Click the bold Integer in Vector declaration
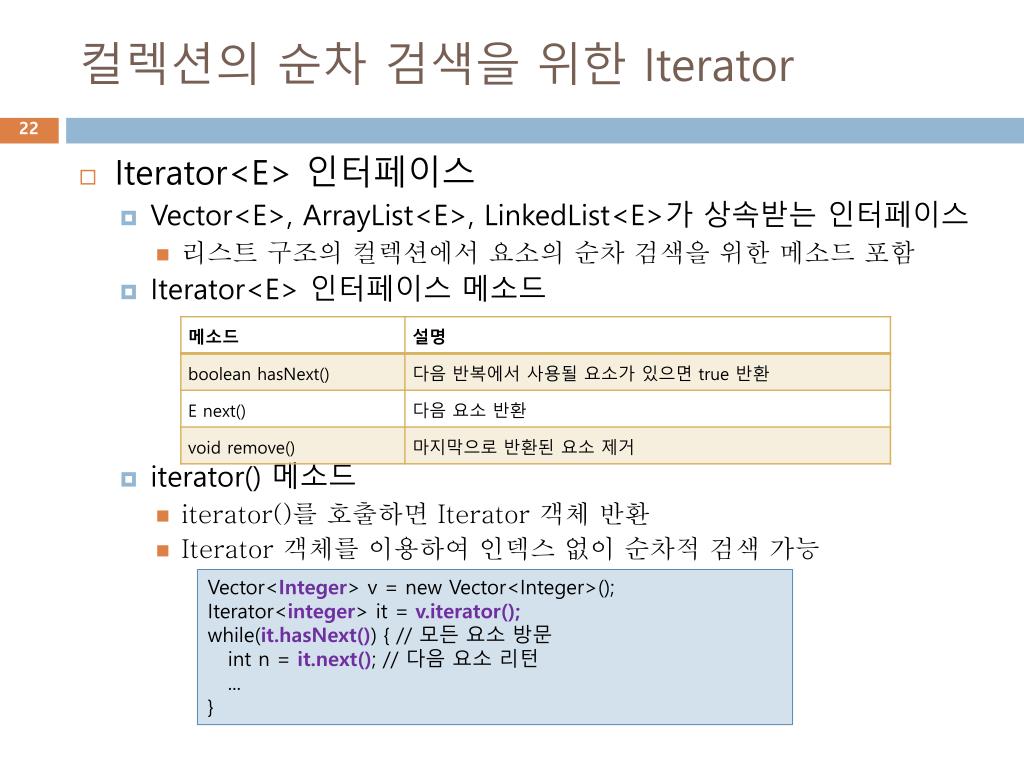1024x768 pixels. coord(313,588)
